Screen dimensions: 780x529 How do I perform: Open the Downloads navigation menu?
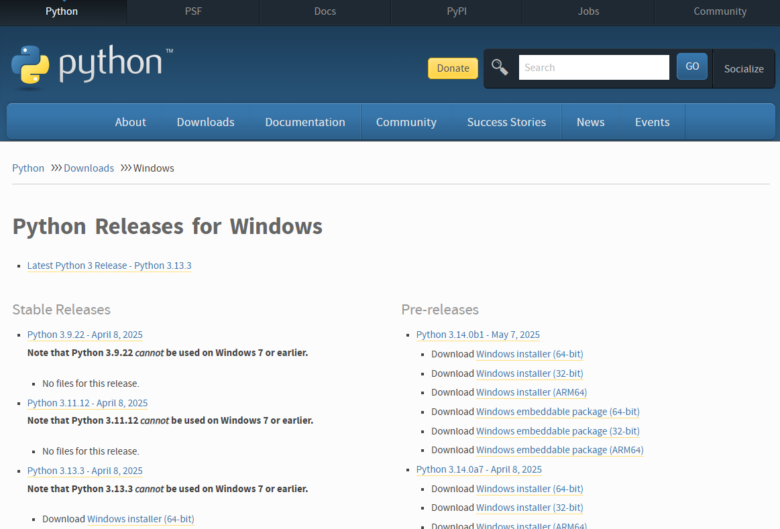coord(205,122)
